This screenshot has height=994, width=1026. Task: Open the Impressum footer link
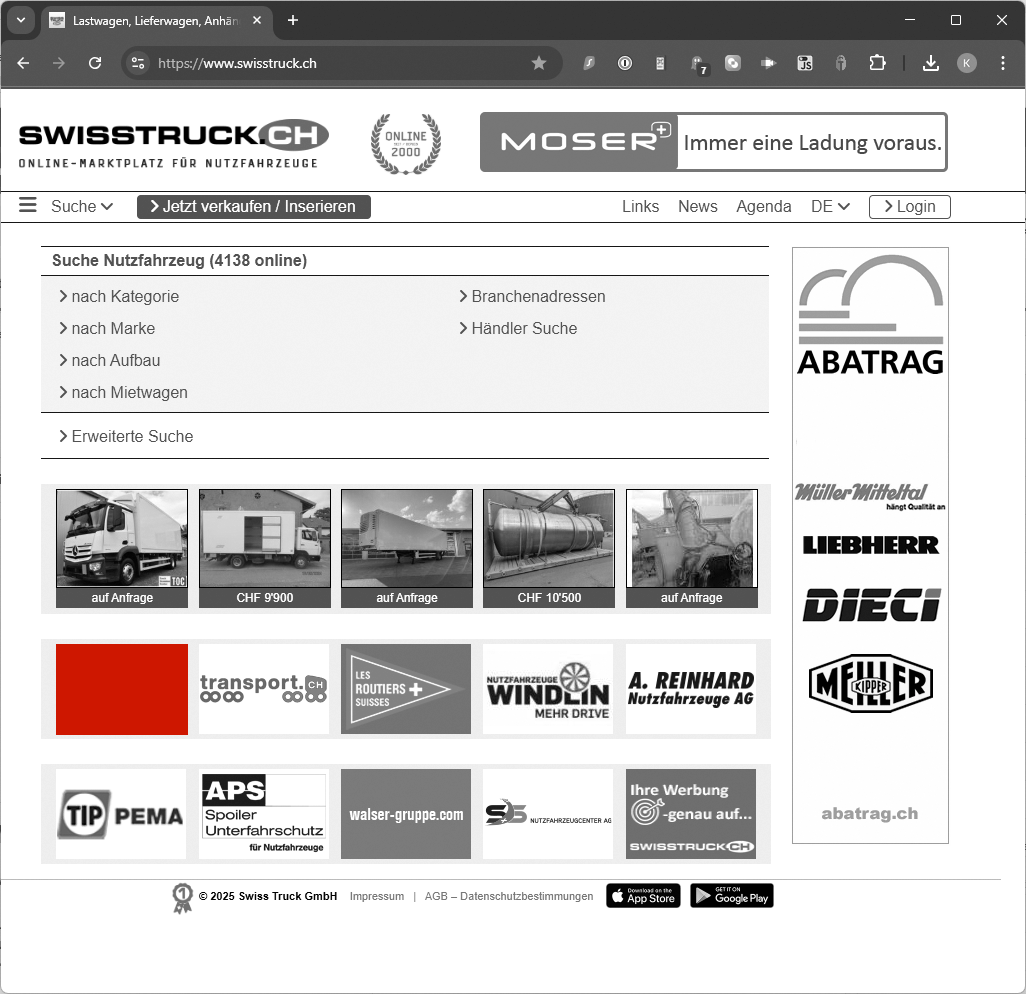(x=377, y=896)
